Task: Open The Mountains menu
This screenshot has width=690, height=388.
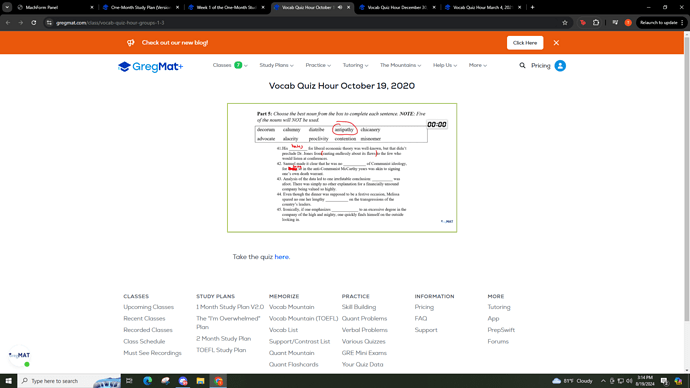Action: [400, 65]
